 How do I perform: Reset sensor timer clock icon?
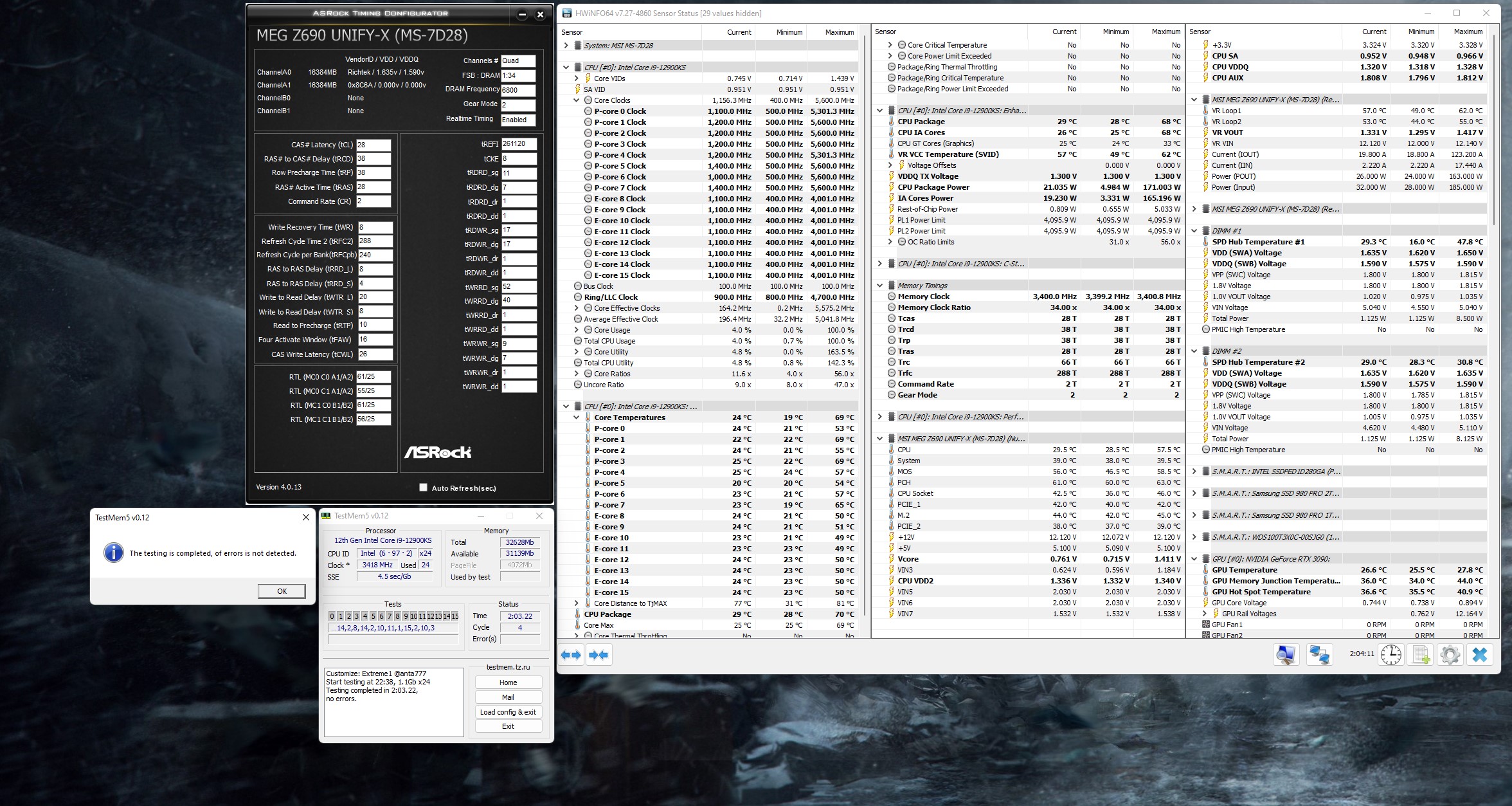[1391, 655]
